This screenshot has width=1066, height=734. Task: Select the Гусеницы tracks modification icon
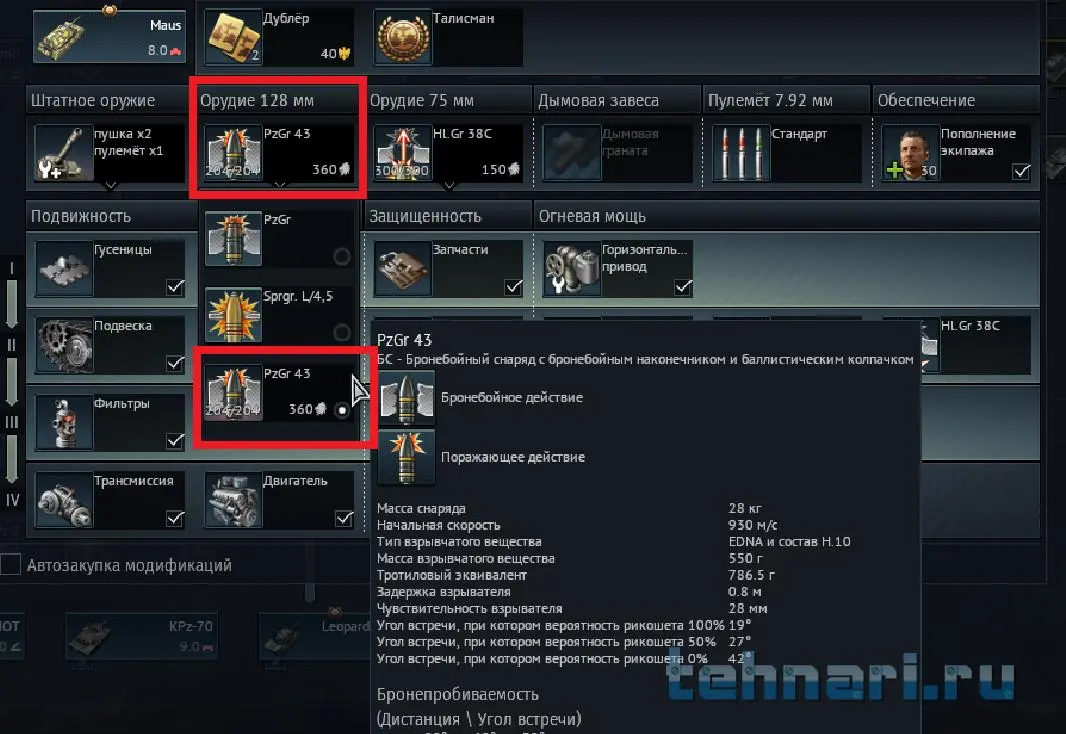[x=64, y=268]
